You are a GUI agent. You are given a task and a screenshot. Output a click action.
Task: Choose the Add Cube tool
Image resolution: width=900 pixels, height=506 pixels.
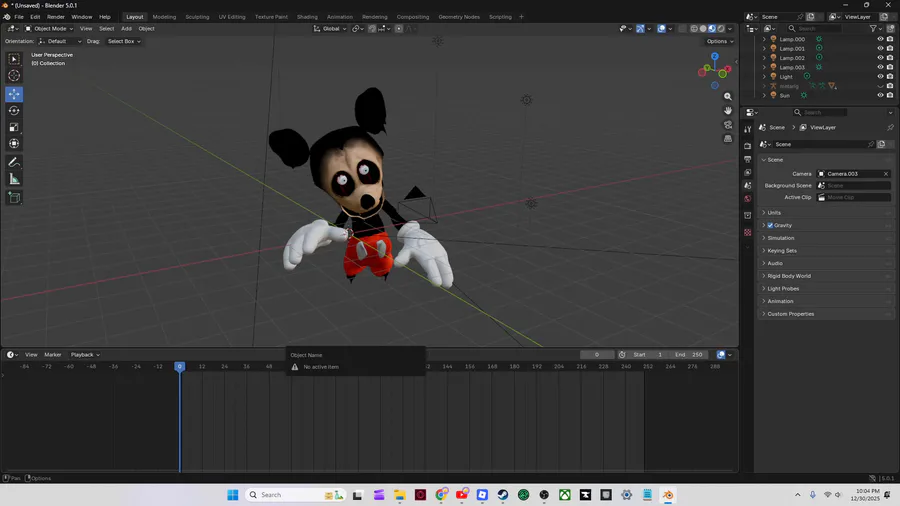tap(14, 198)
